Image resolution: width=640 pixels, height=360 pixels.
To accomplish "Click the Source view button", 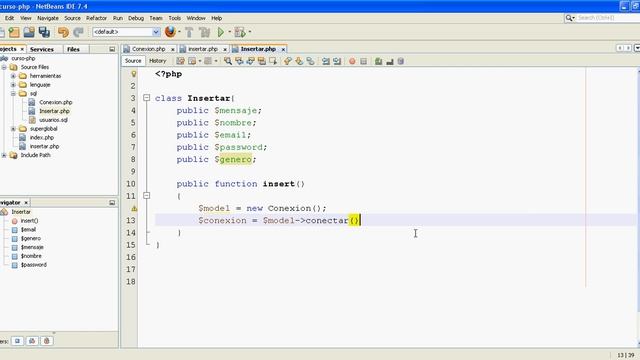I will (x=133, y=61).
